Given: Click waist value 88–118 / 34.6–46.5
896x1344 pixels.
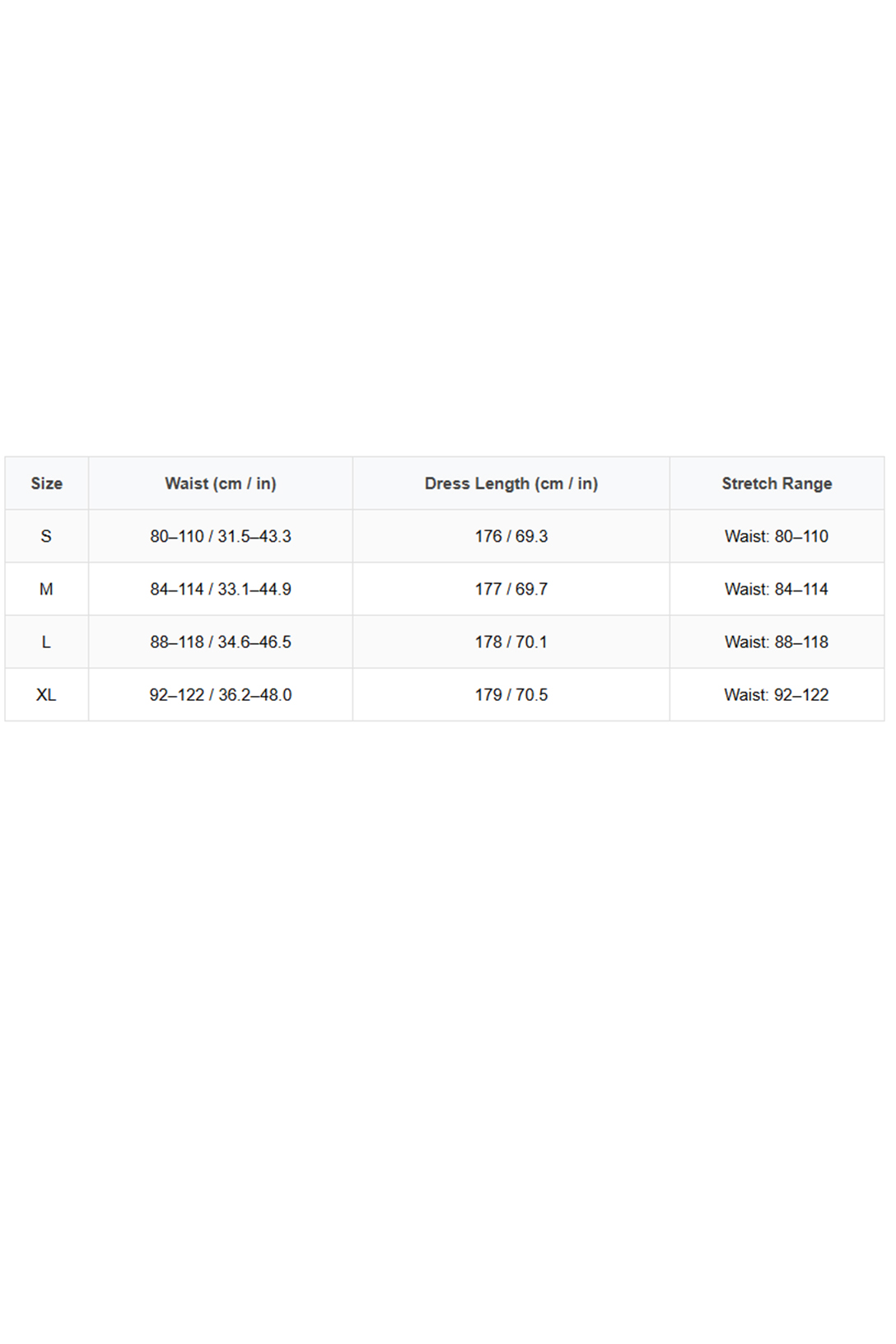Looking at the screenshot, I should pyautogui.click(x=221, y=642).
